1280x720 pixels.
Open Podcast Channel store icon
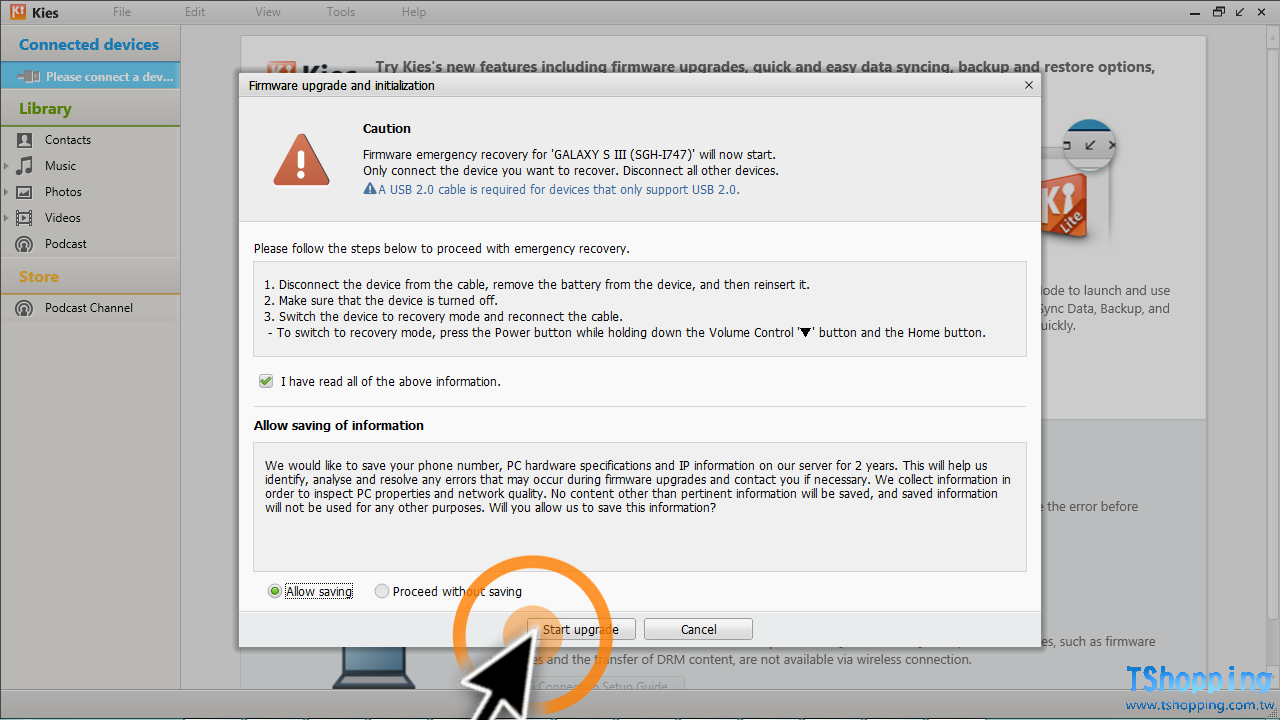[24, 308]
